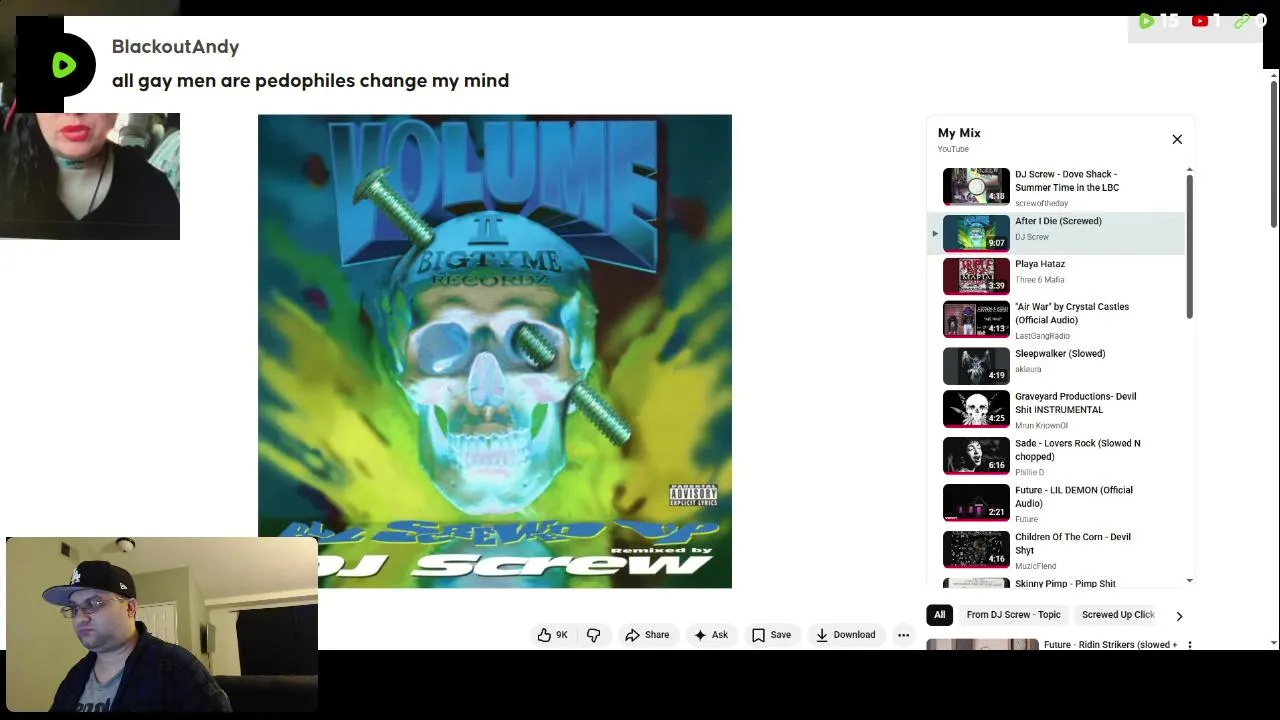The height and width of the screenshot is (720, 1280).
Task: Open the three-dot more actions menu
Action: coord(903,635)
